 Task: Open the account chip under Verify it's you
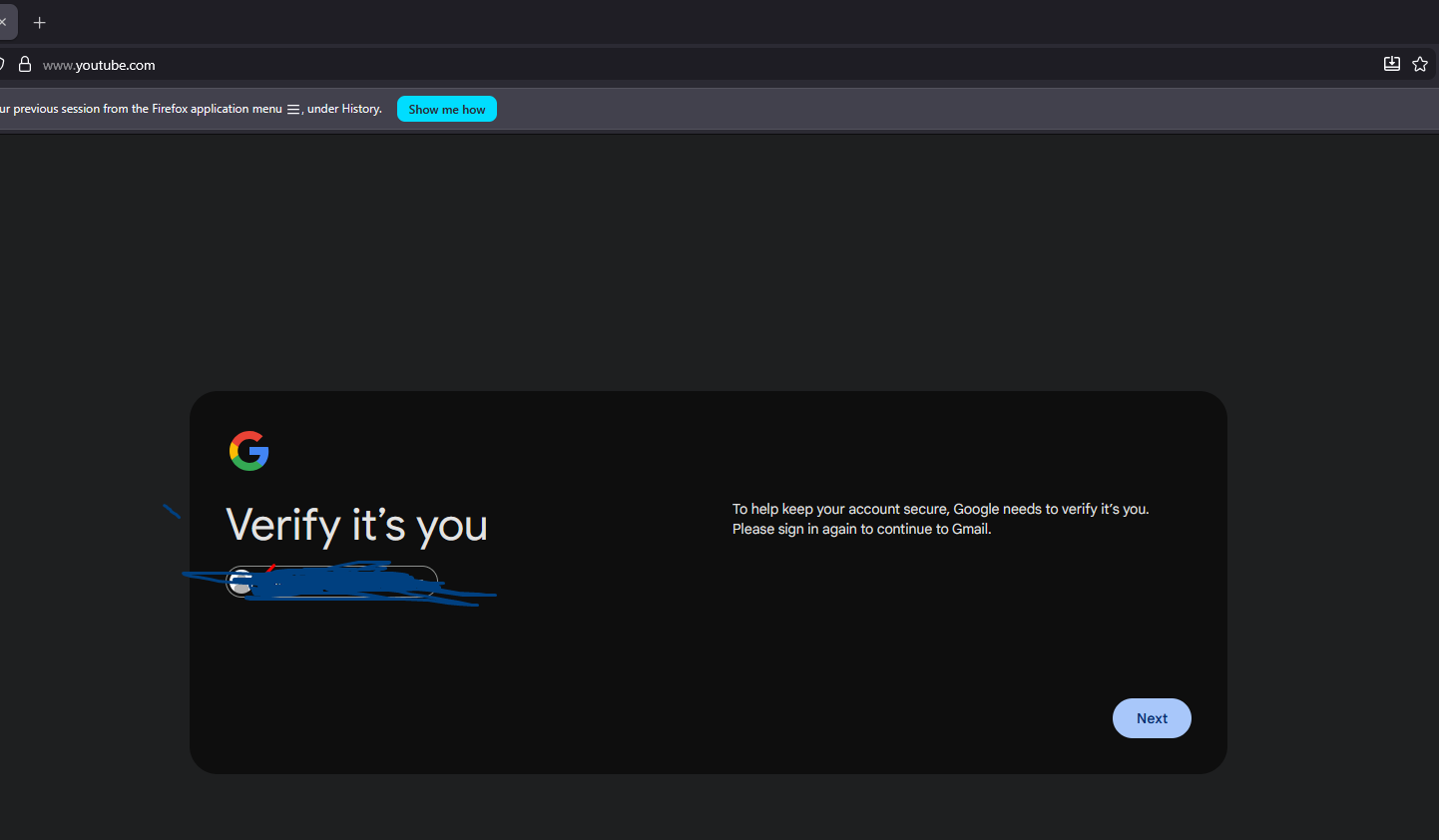[332, 582]
